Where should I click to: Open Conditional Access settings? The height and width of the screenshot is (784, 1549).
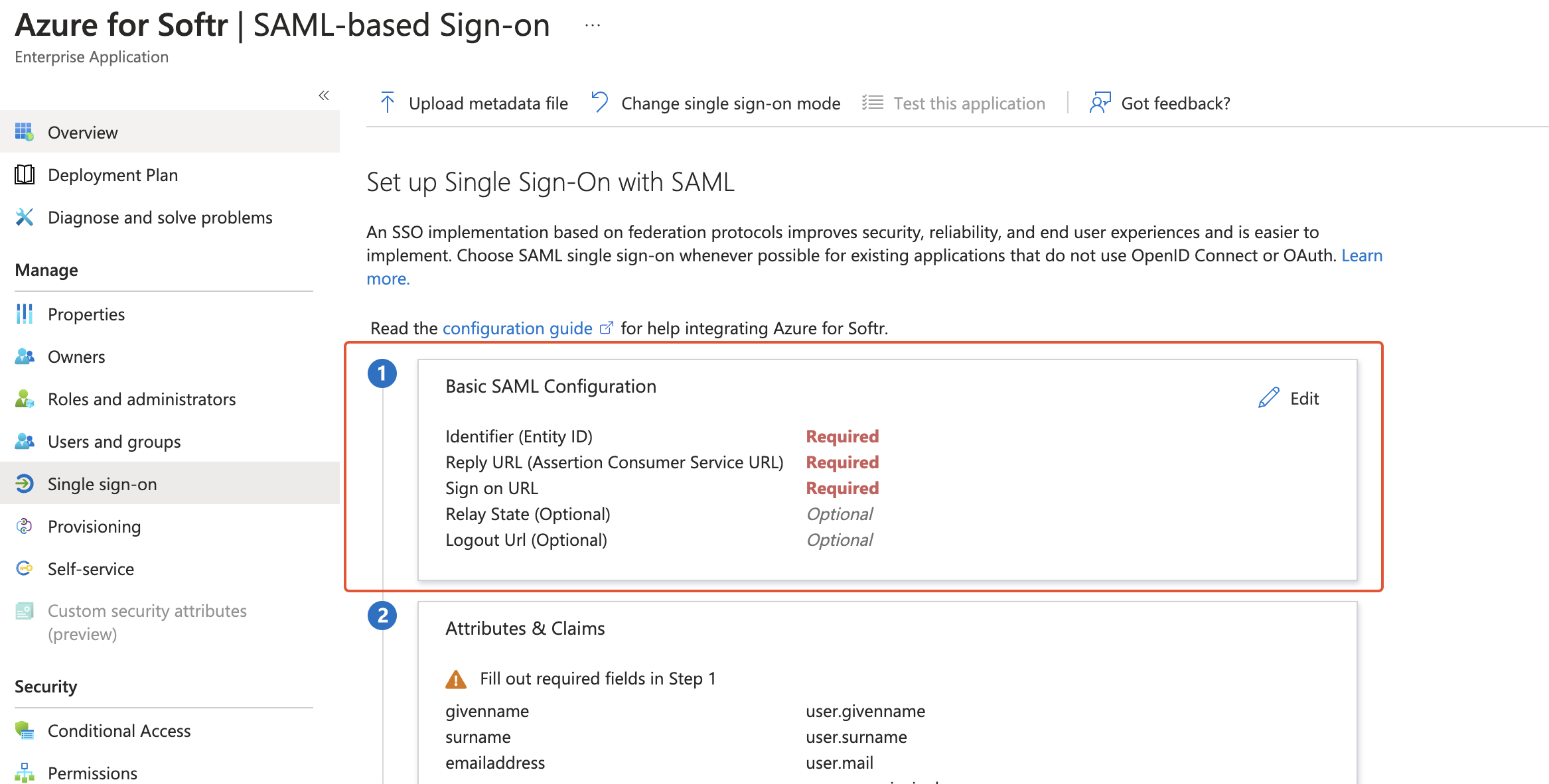pyautogui.click(x=118, y=730)
